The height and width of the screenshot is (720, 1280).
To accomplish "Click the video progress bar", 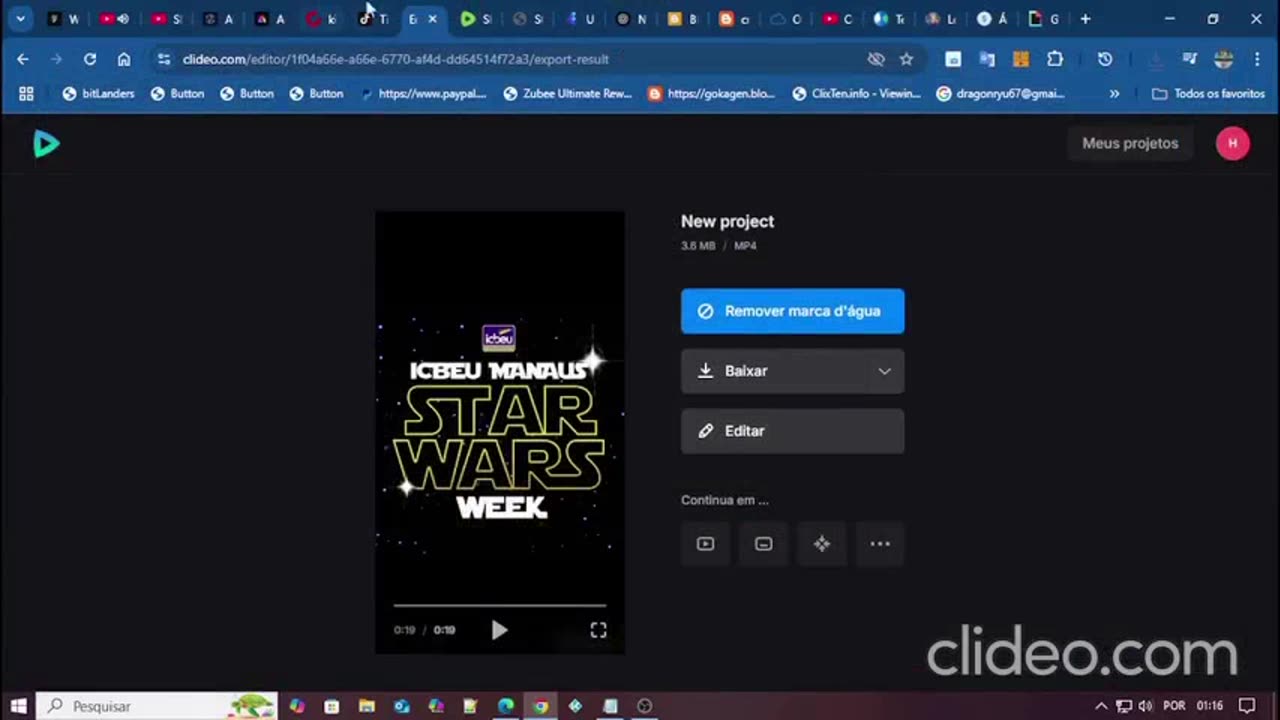I will click(499, 606).
